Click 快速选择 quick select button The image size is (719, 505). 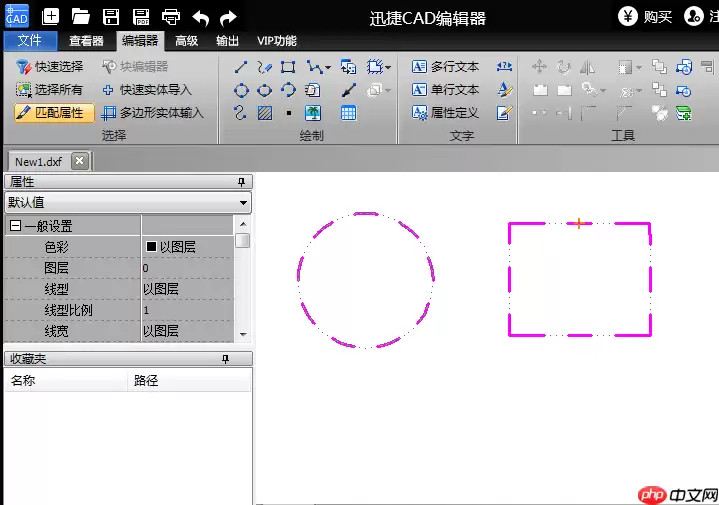(x=50, y=67)
